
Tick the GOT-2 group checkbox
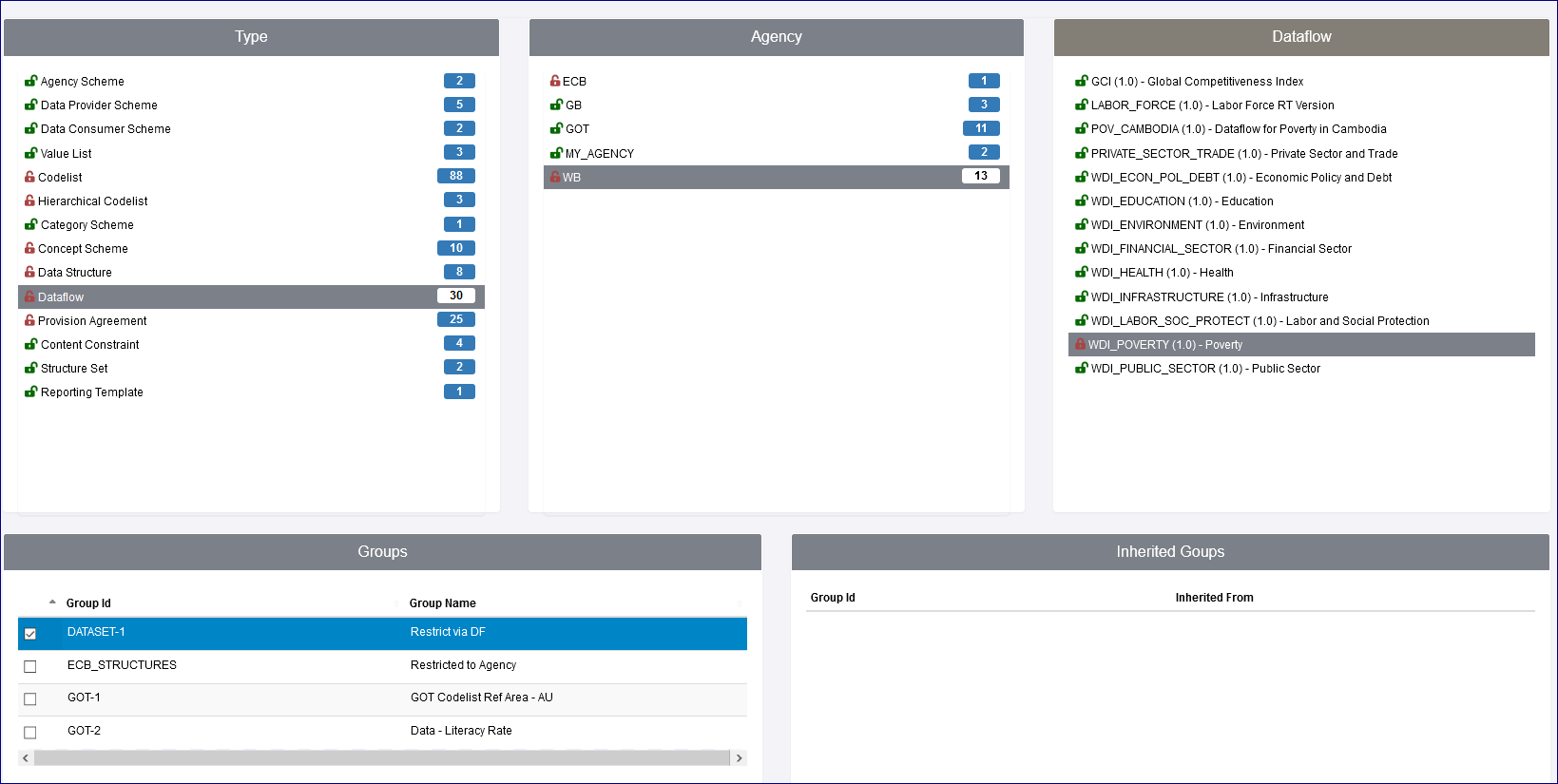click(30, 732)
